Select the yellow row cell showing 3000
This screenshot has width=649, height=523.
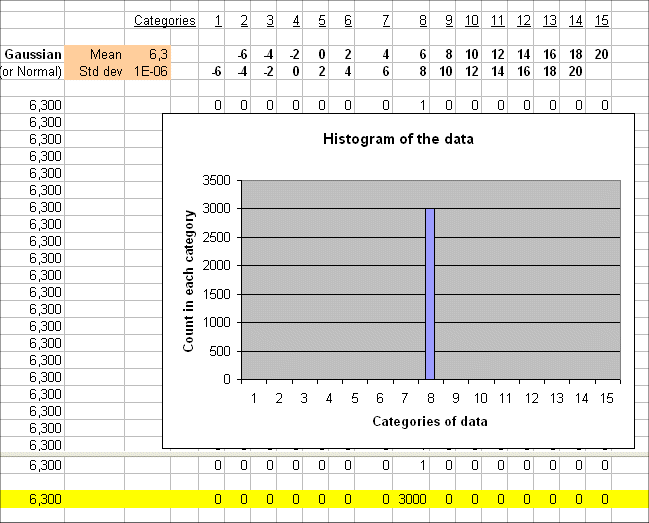(412, 498)
